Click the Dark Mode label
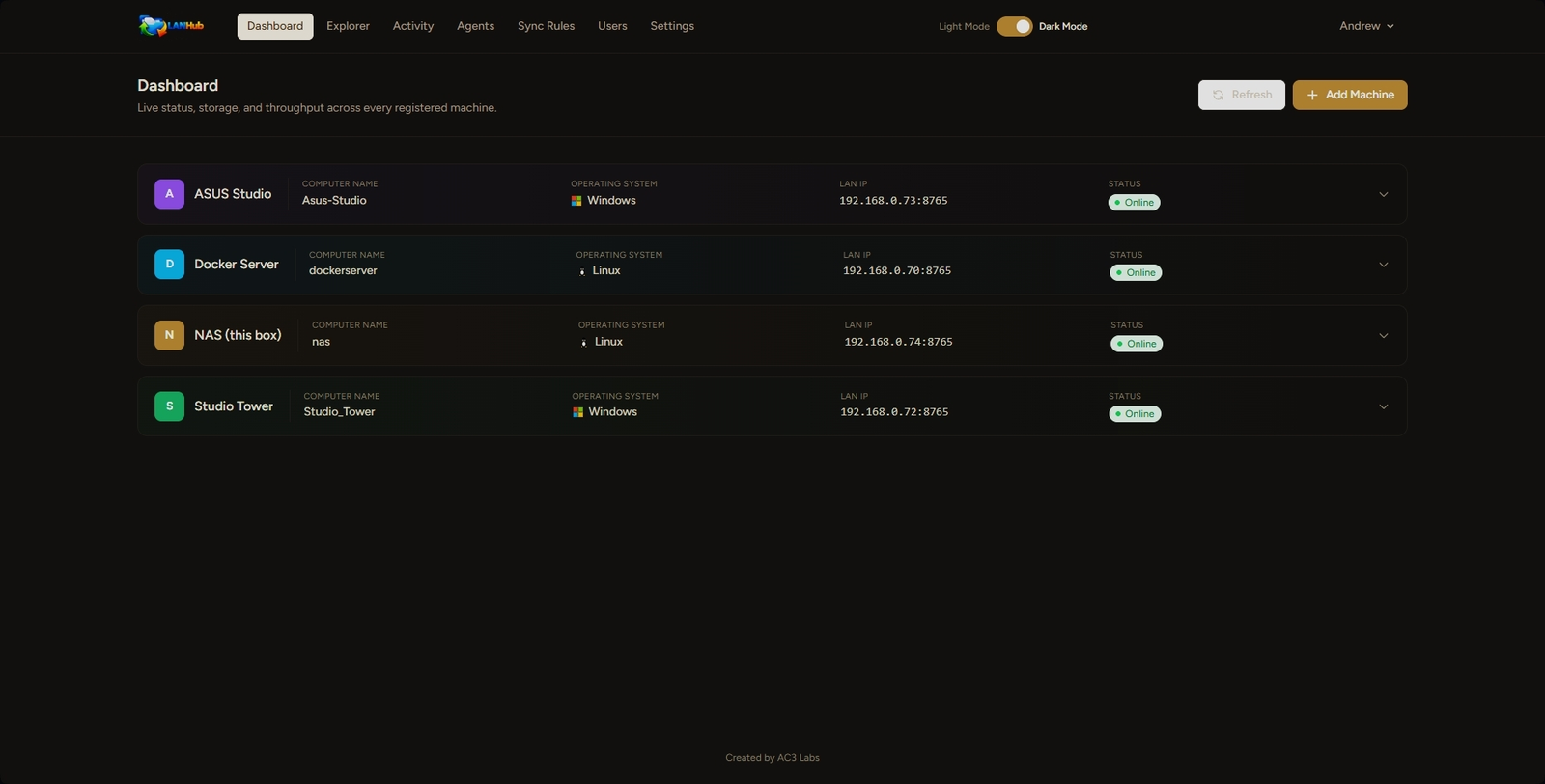The width and height of the screenshot is (1545, 784). point(1063,27)
